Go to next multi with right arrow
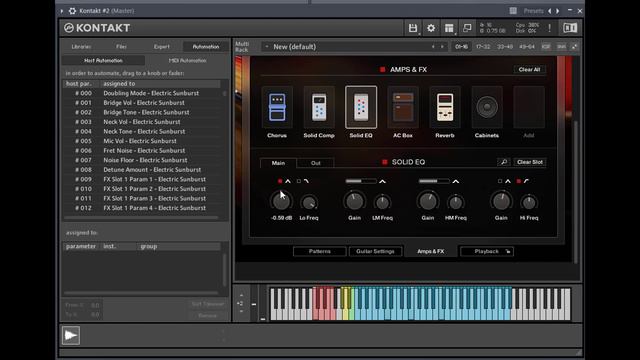Image resolution: width=640 pixels, height=360 pixels. click(x=442, y=47)
